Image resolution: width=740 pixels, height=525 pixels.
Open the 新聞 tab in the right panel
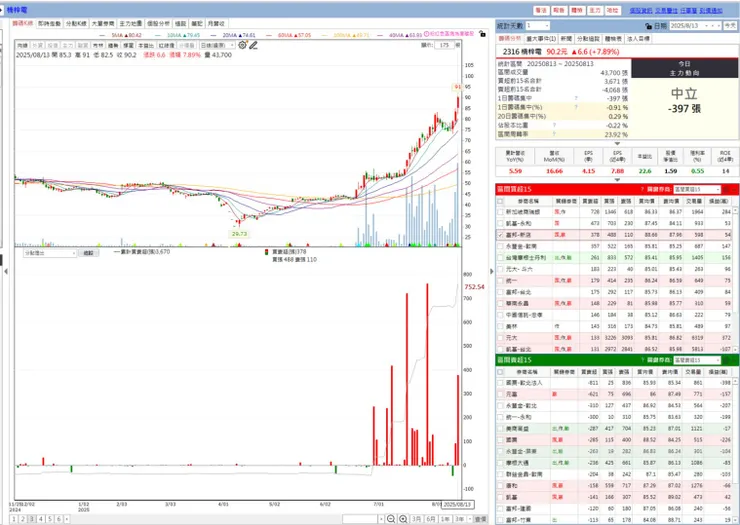566,39
